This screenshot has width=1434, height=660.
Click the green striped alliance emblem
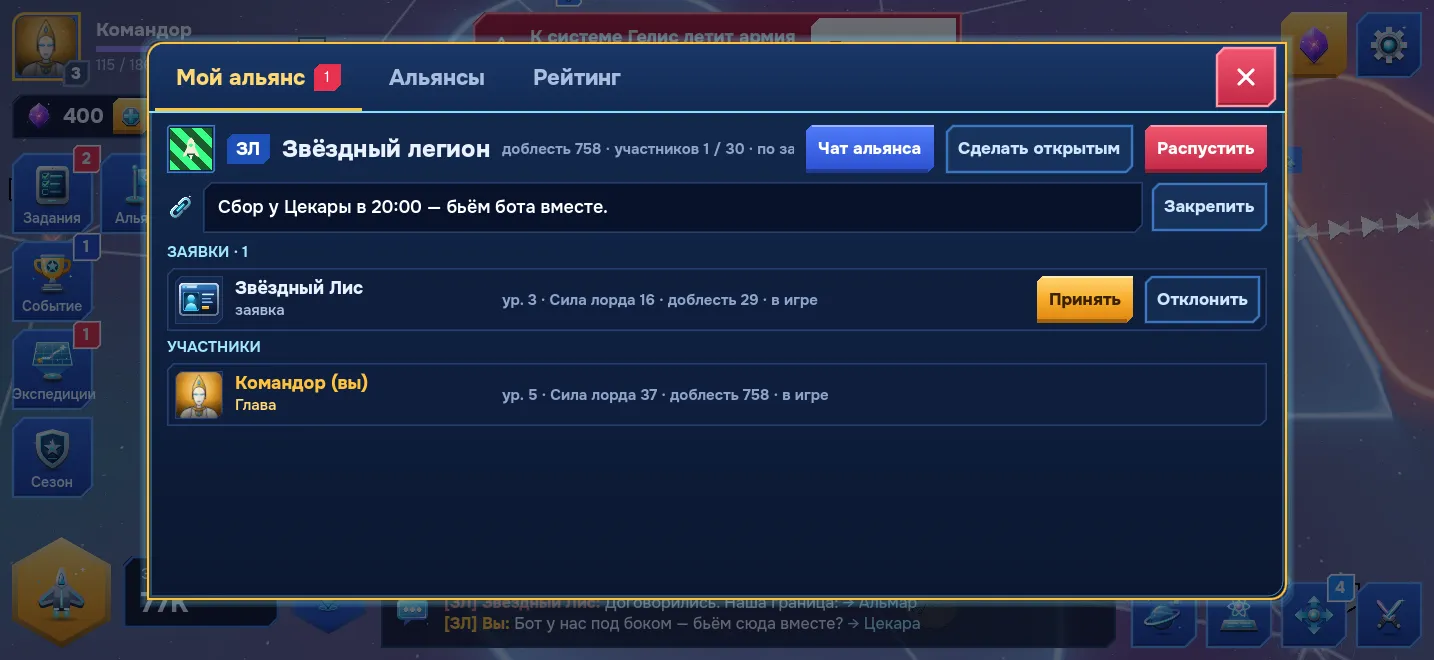[191, 149]
